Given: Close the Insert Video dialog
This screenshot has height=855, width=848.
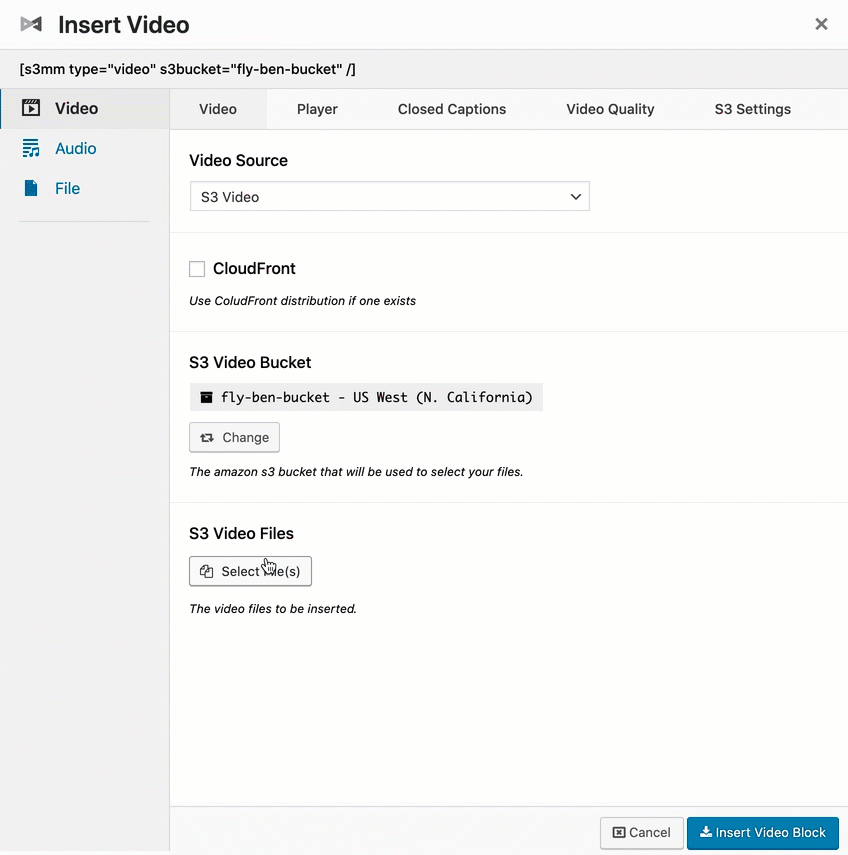Looking at the screenshot, I should (x=821, y=24).
